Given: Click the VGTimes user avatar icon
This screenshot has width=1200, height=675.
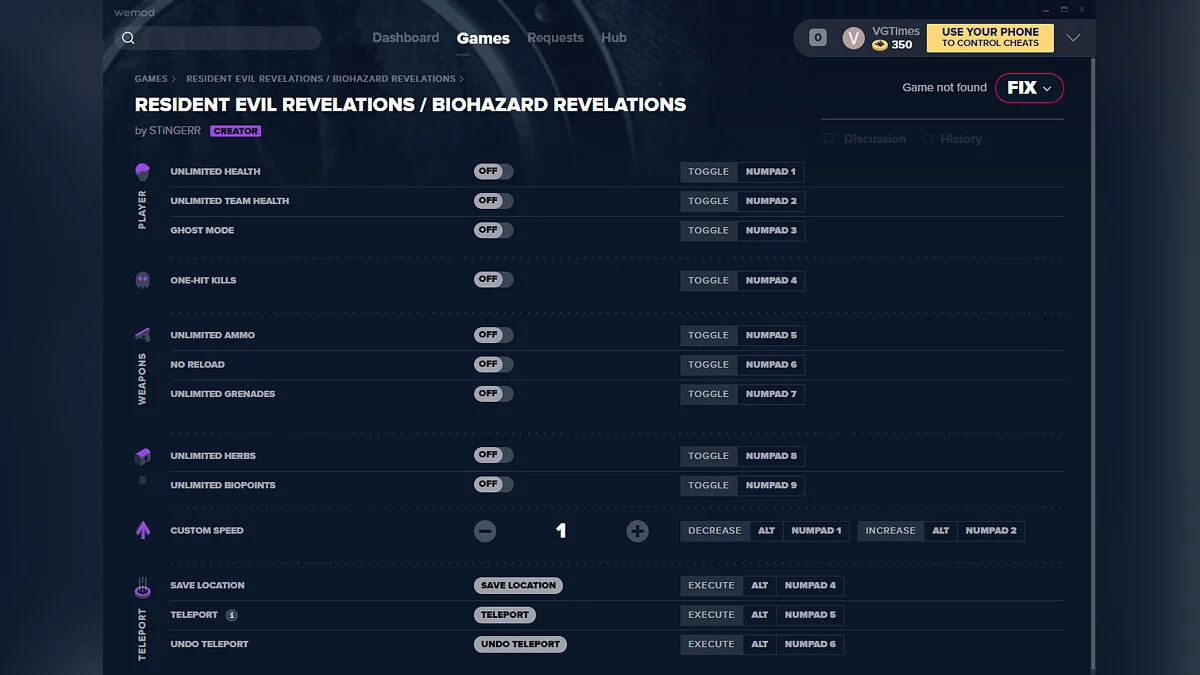Looking at the screenshot, I should coord(853,38).
